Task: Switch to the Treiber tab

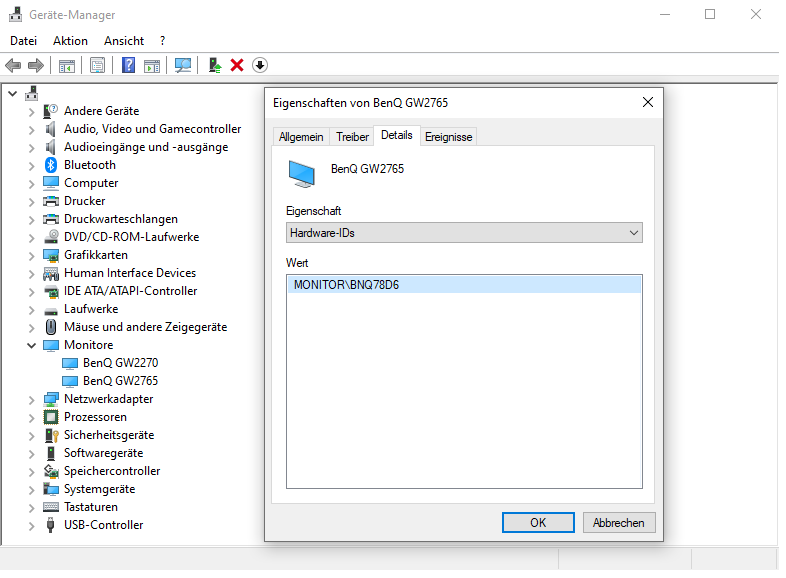Action: tap(352, 137)
